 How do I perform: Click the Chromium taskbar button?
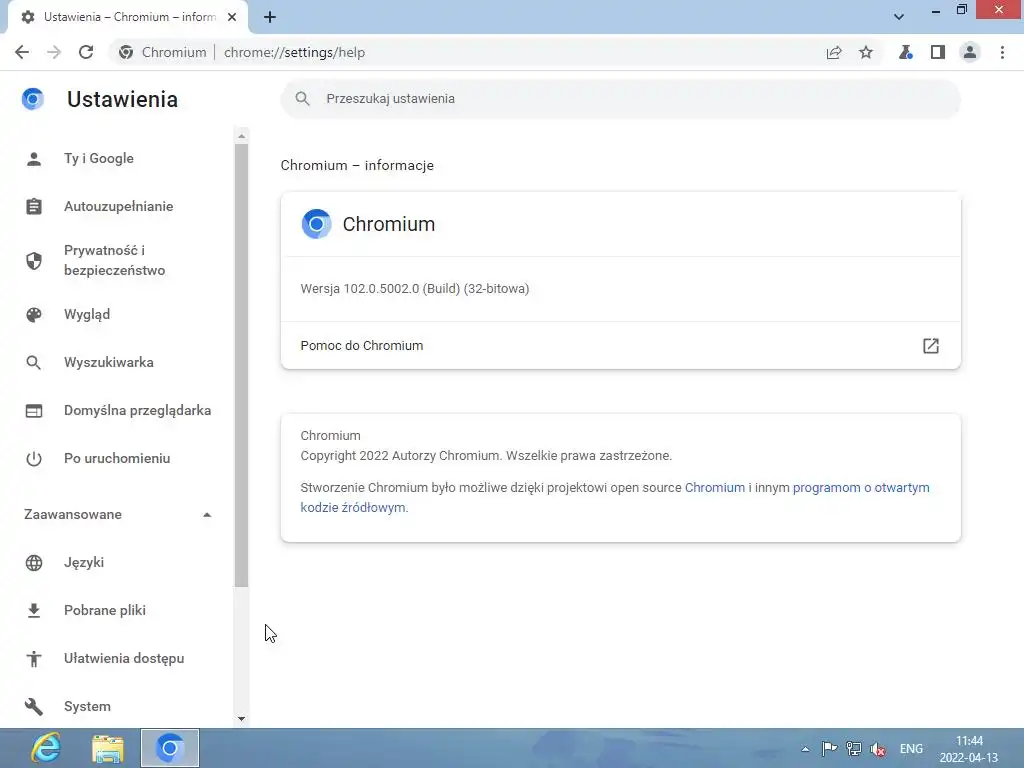coord(170,748)
